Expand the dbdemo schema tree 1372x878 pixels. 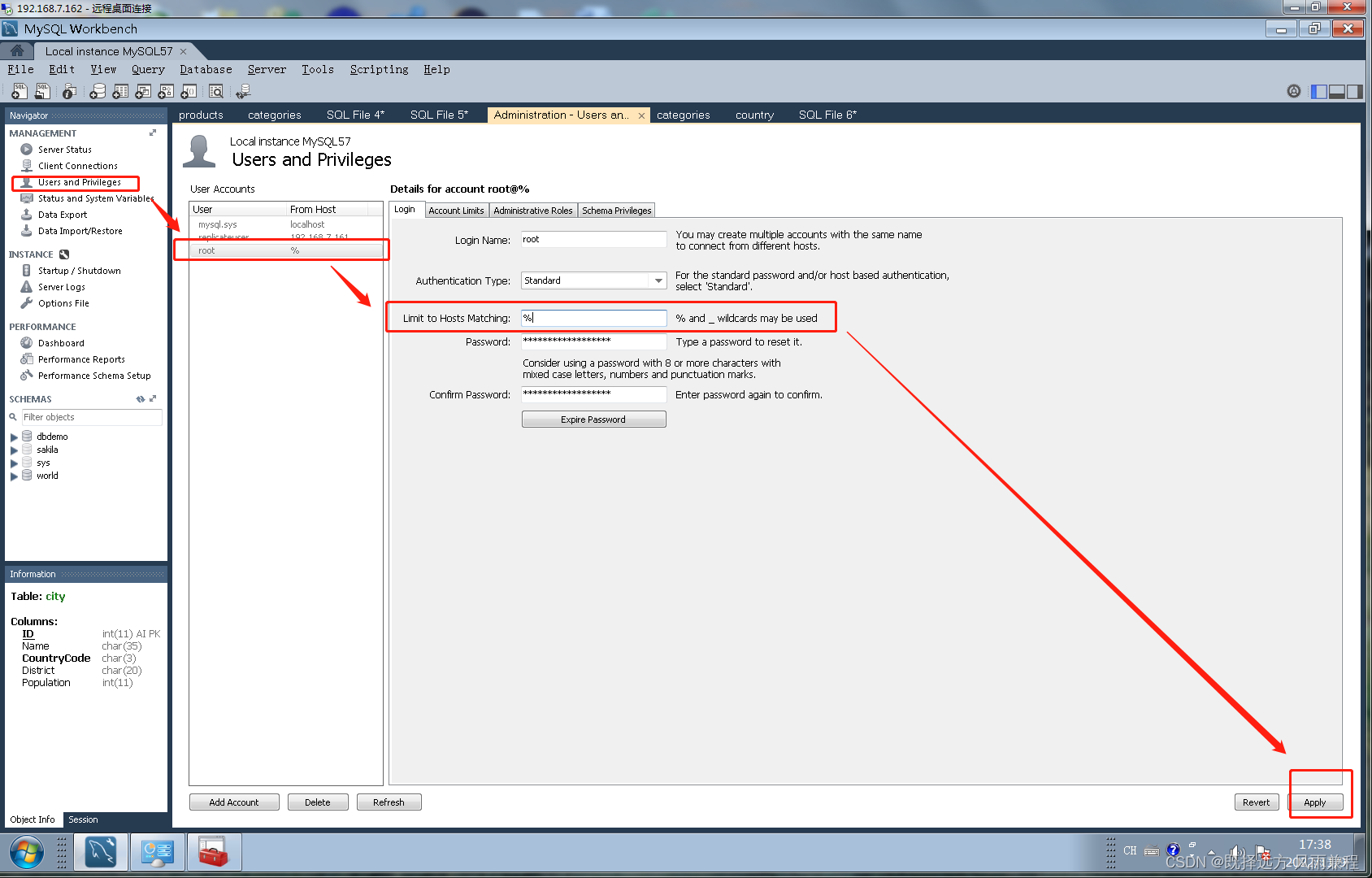pyautogui.click(x=14, y=437)
